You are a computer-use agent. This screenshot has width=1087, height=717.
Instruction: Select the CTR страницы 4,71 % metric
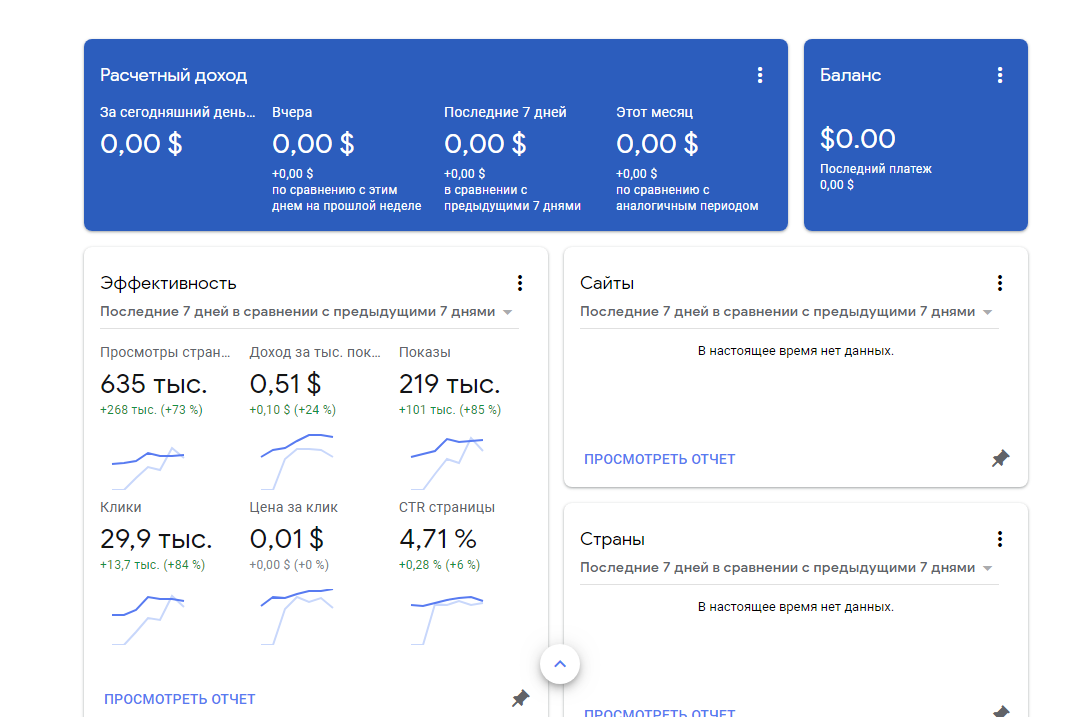point(438,539)
